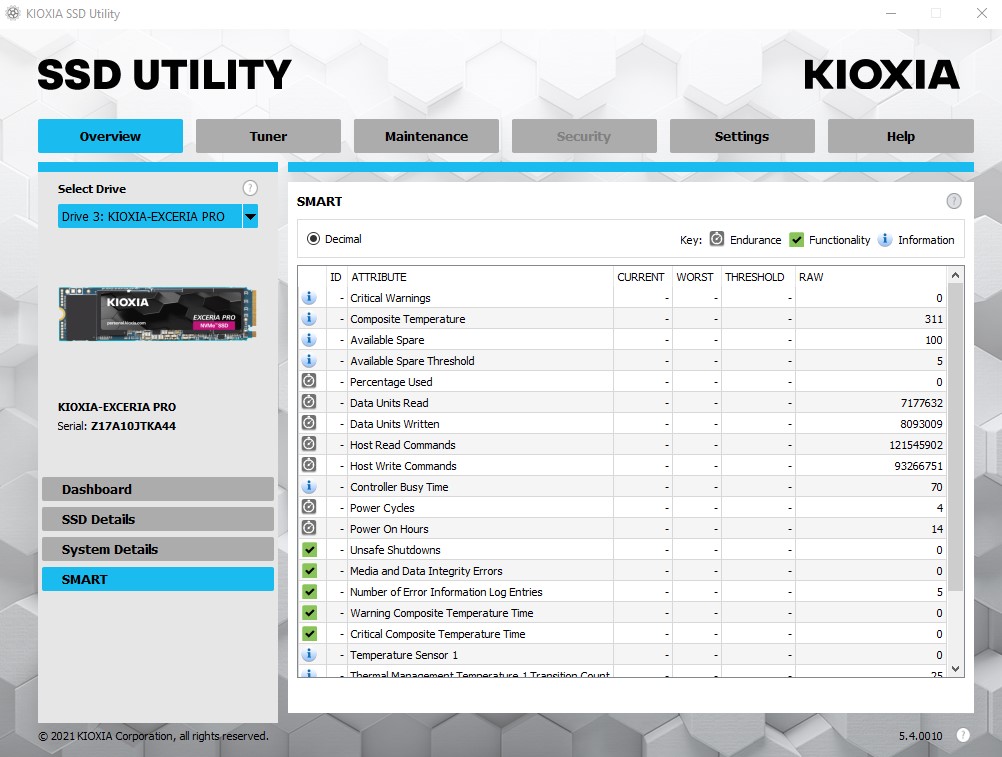Show System Details page
Screen dimensions: 1002x757
click(x=158, y=549)
